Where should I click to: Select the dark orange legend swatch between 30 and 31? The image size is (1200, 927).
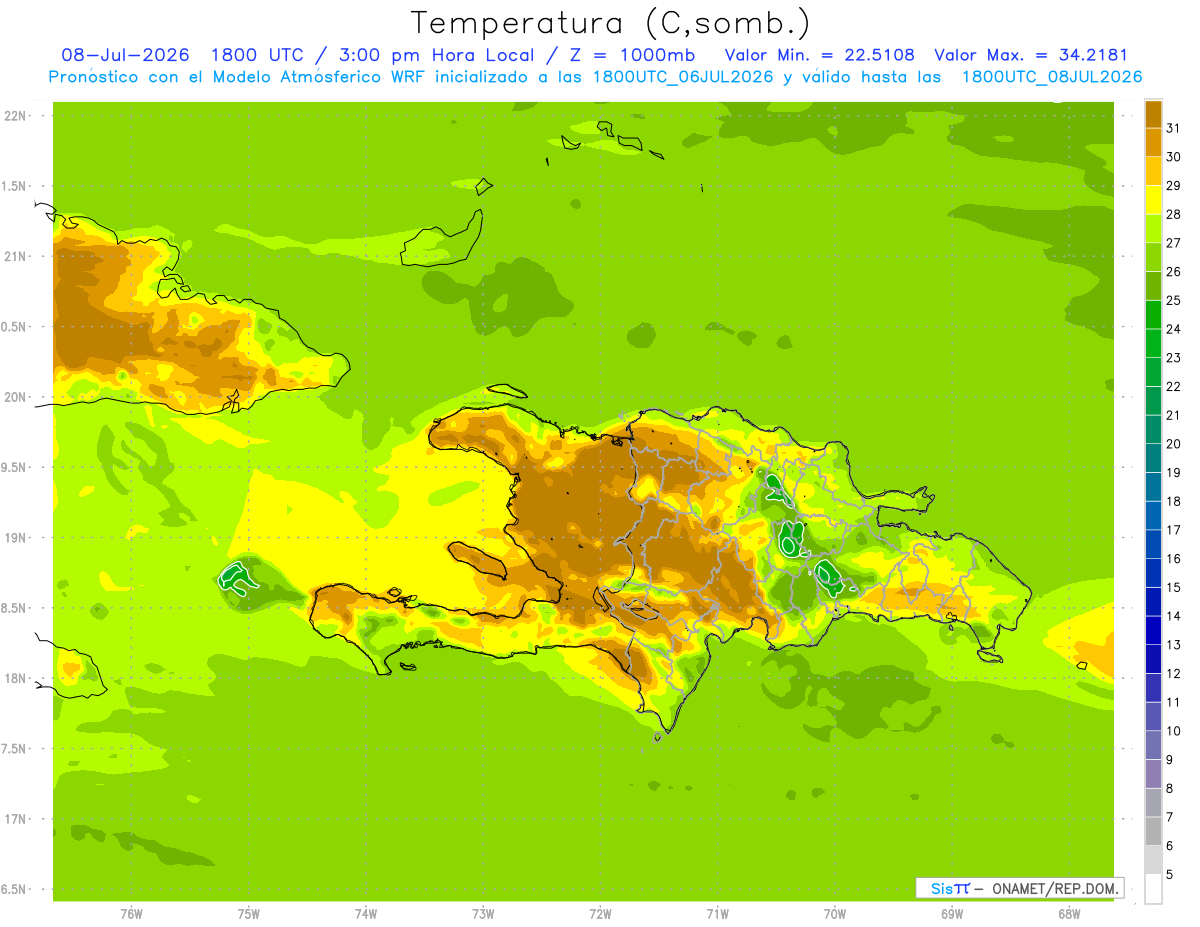pyautogui.click(x=1153, y=142)
